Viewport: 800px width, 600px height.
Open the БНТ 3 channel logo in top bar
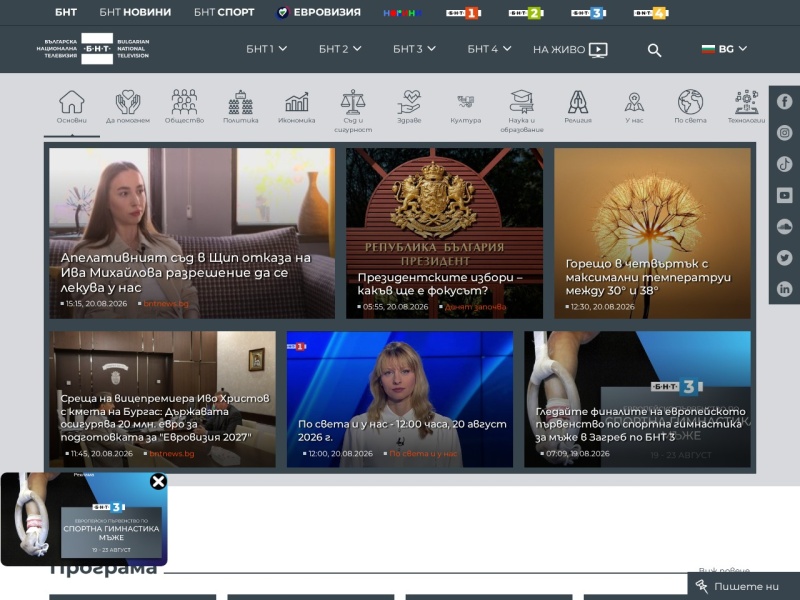[x=588, y=13]
